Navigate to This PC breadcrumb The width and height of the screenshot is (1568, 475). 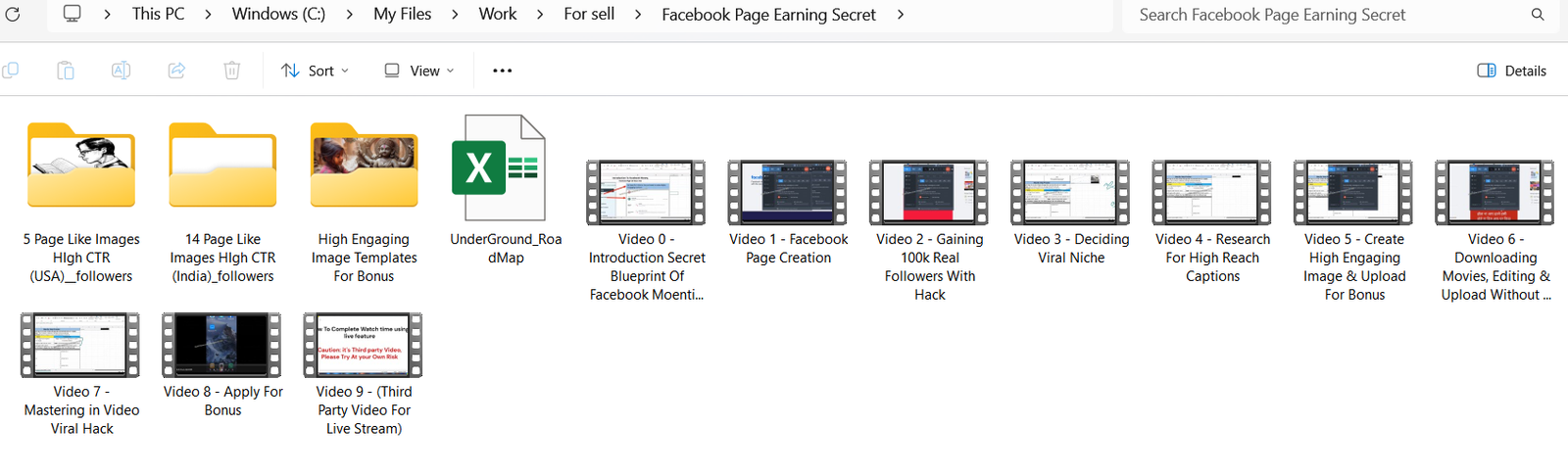click(x=159, y=14)
